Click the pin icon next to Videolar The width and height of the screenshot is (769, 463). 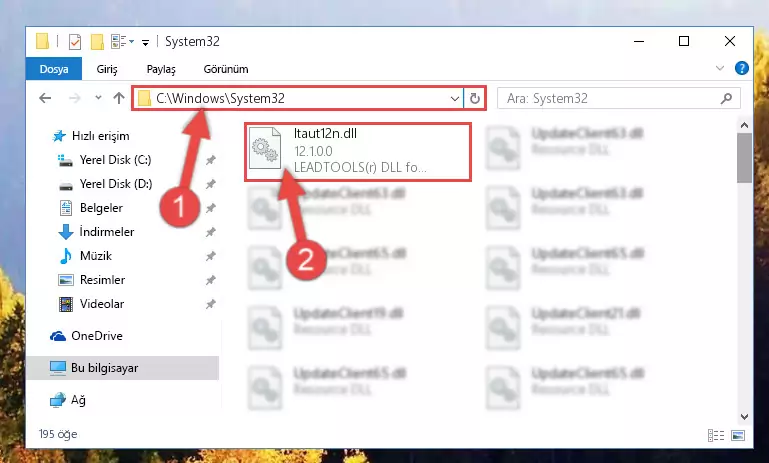210,305
